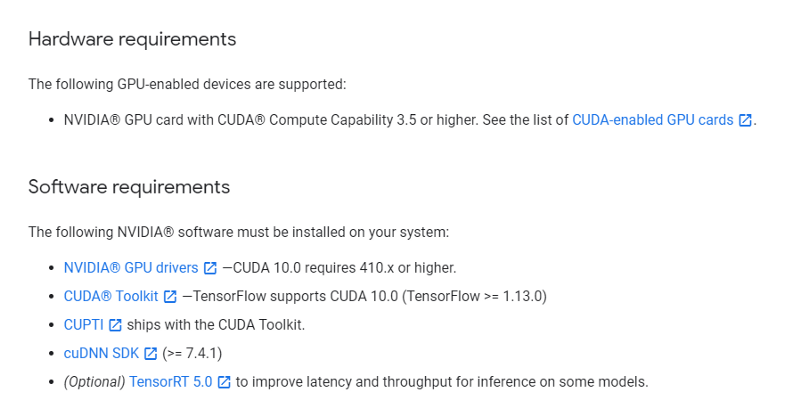800x416 pixels.
Task: Open the CUDA-enabled GPU cards link
Action: (x=652, y=120)
